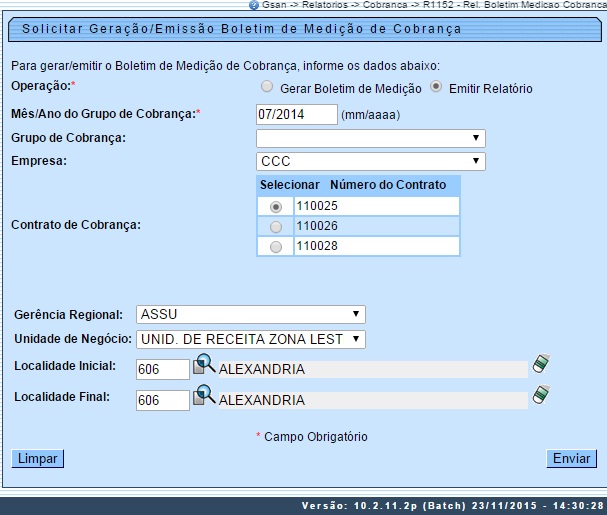Click the Localidade Final code field

point(162,400)
